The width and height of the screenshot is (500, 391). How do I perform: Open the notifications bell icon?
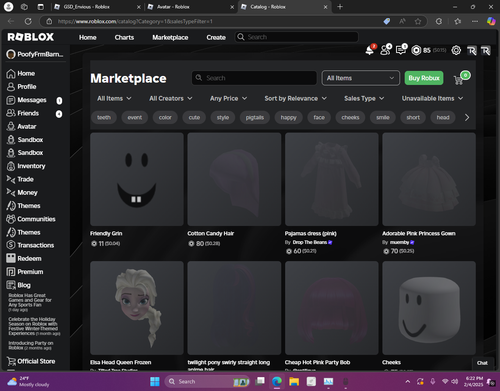click(370, 50)
